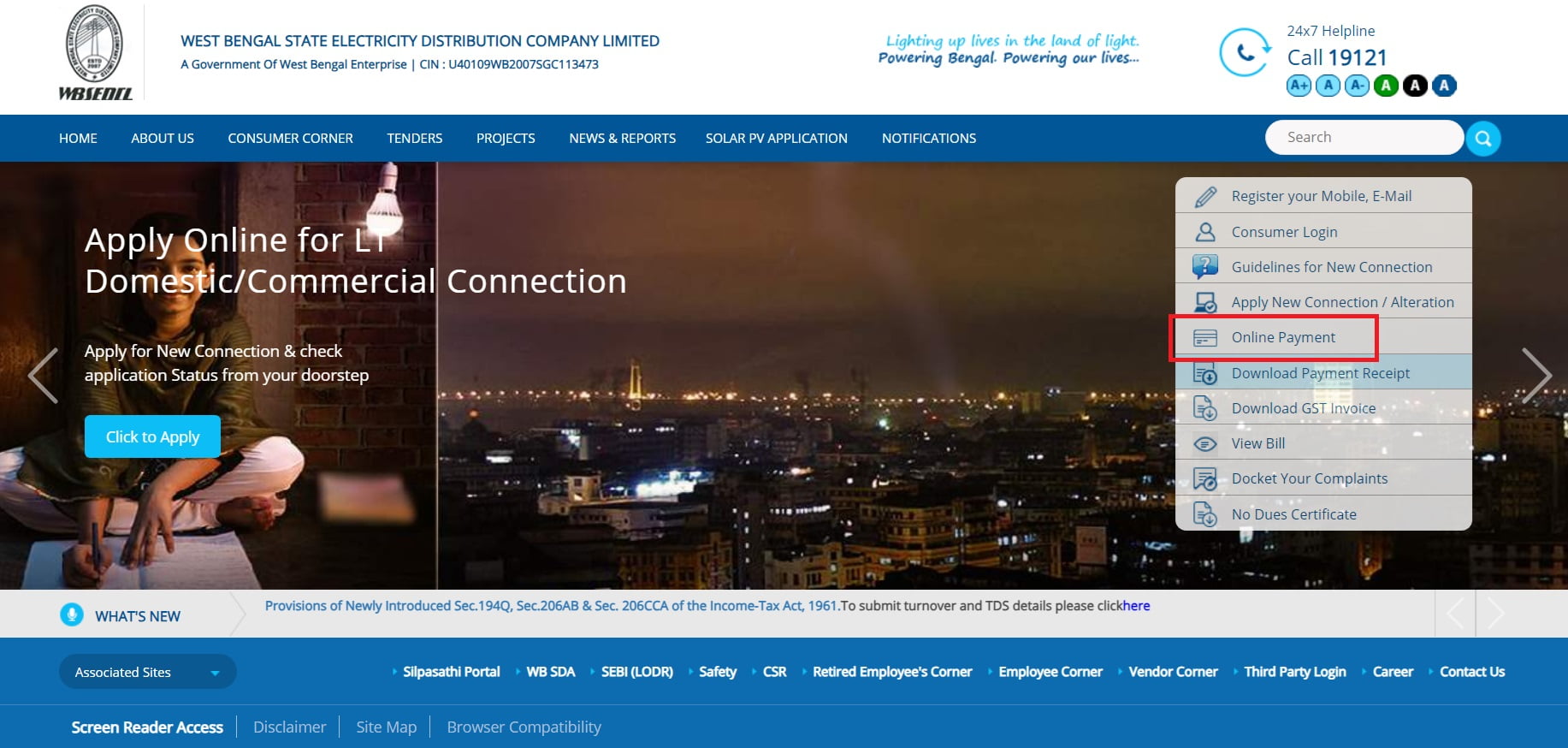Open the Disclaimer footer link

290,727
